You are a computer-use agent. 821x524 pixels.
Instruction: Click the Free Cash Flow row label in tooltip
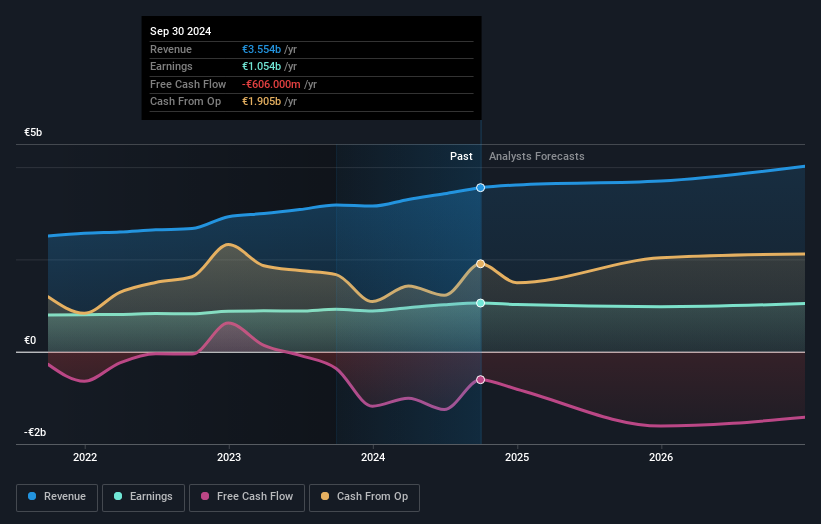(x=188, y=84)
